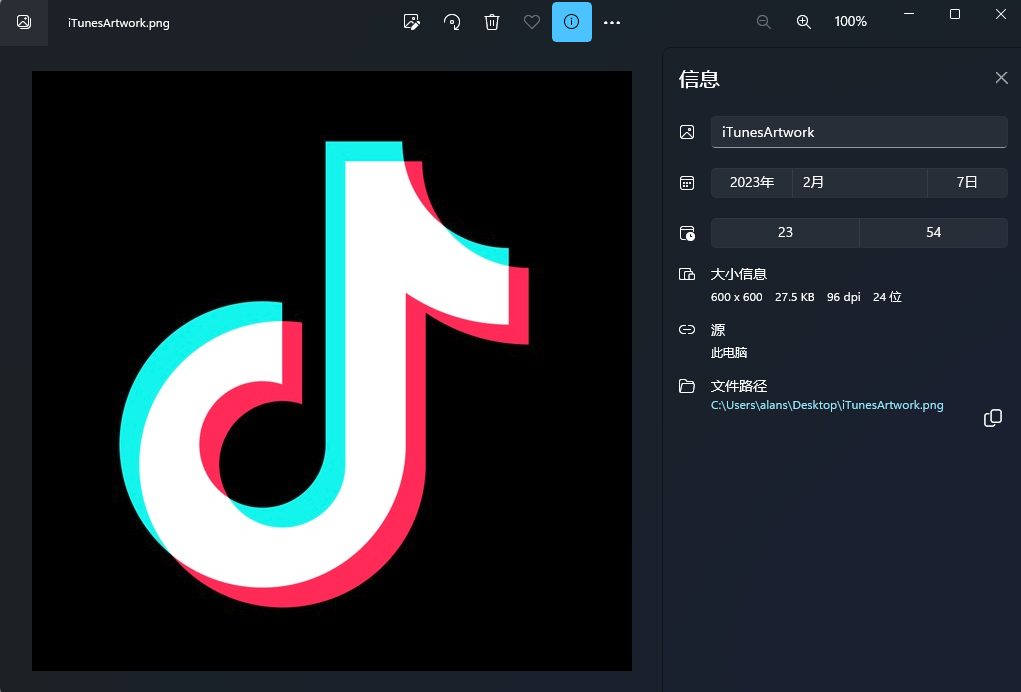Edit the iTunesArtwork file name field
This screenshot has height=692, width=1021.
858,132
